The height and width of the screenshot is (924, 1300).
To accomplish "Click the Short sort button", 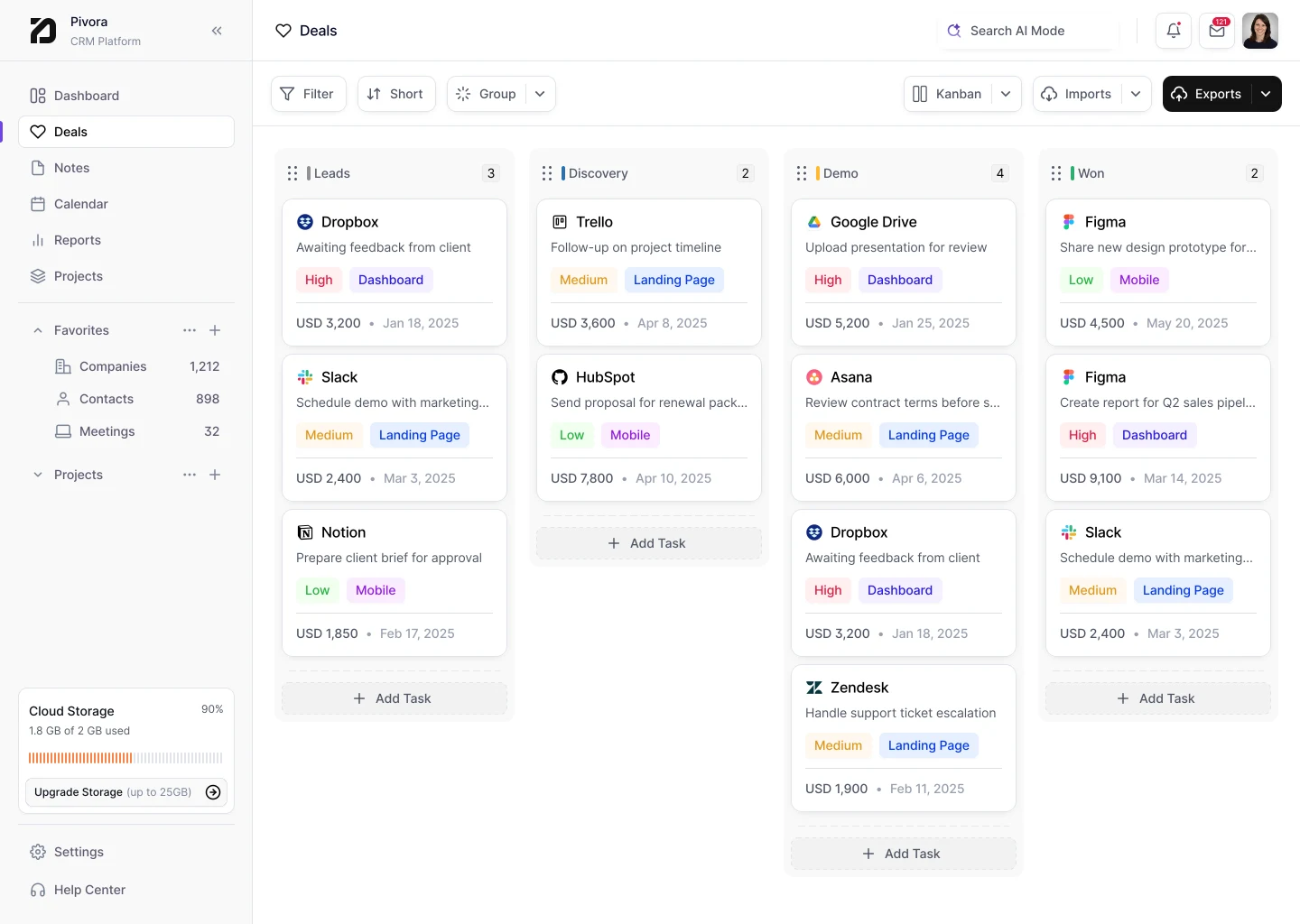I will pos(396,94).
